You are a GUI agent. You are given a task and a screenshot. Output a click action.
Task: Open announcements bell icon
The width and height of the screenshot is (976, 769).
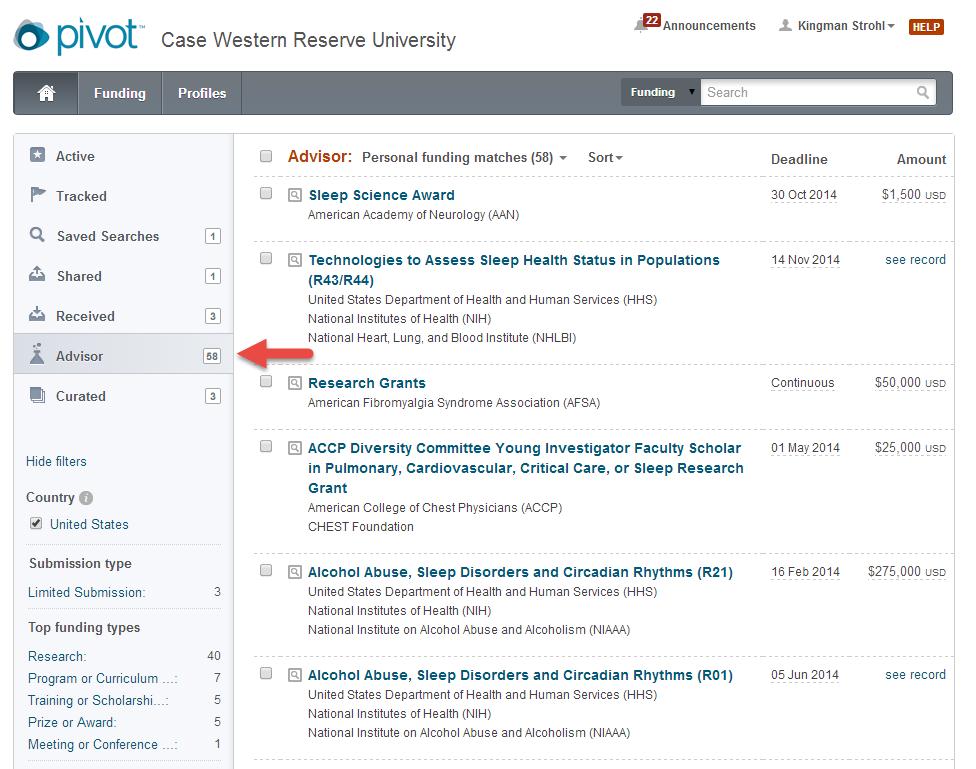(x=641, y=26)
